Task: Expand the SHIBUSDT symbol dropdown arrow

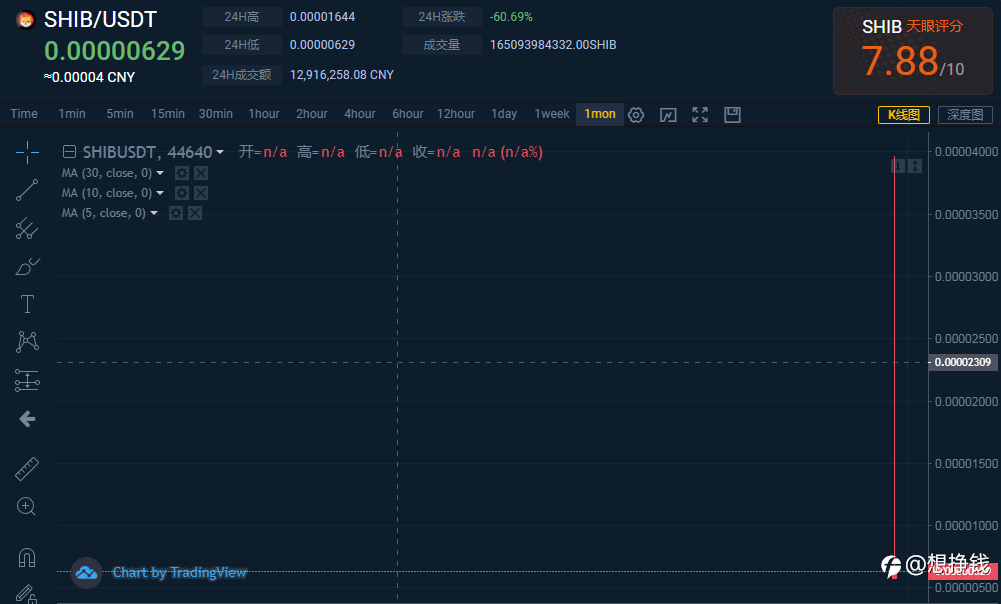Action: coord(220,152)
